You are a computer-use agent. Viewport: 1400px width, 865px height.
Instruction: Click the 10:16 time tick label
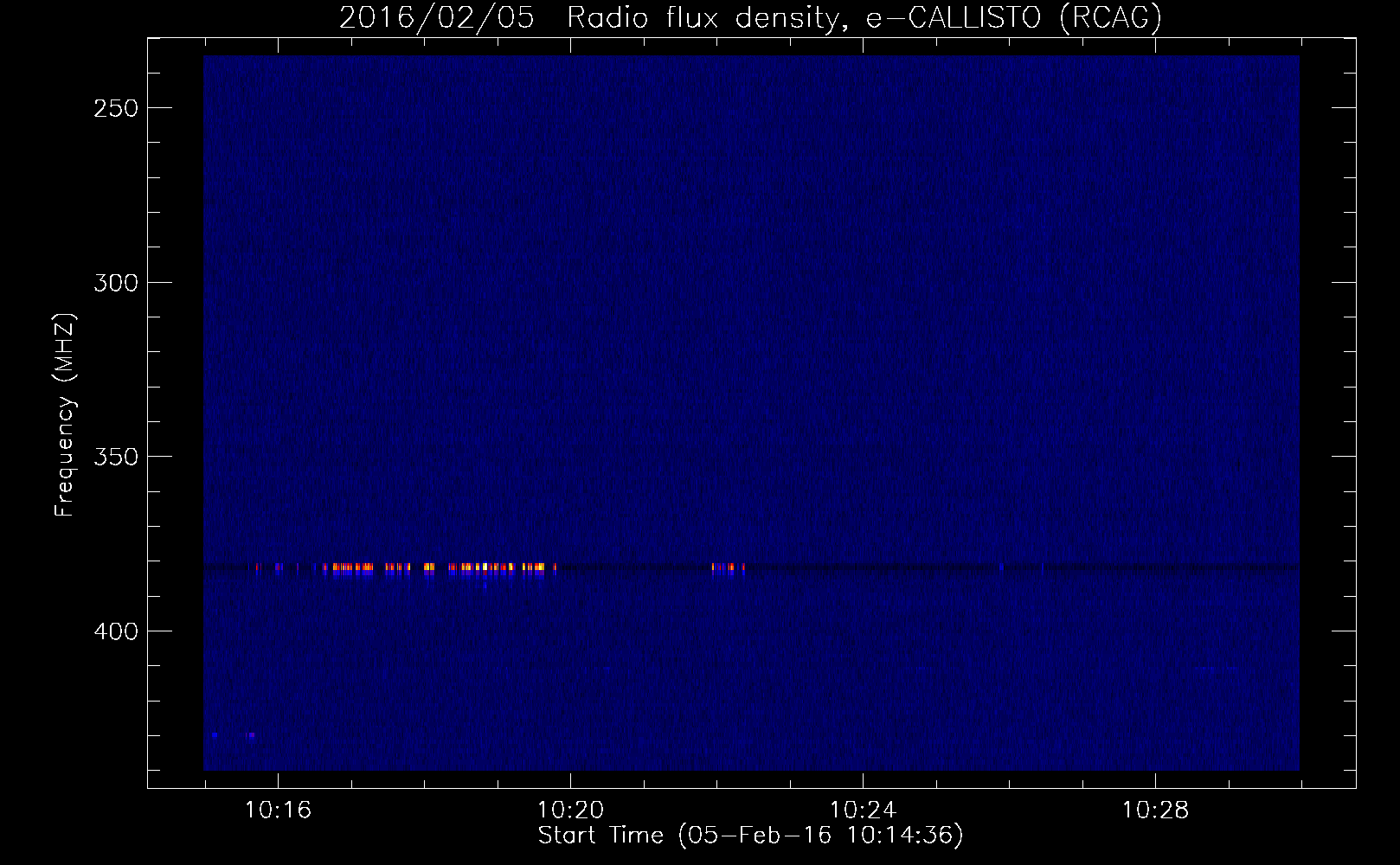pyautogui.click(x=278, y=811)
